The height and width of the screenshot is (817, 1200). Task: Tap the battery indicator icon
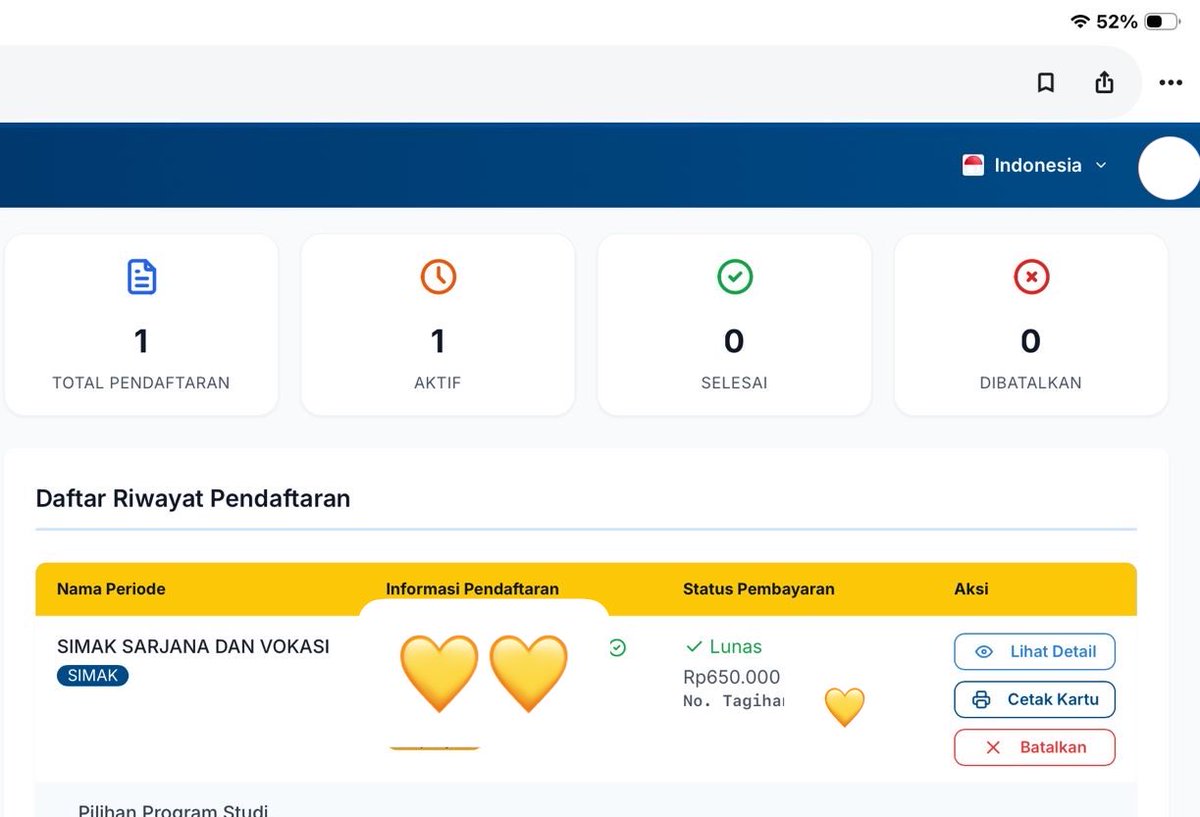click(x=1162, y=21)
